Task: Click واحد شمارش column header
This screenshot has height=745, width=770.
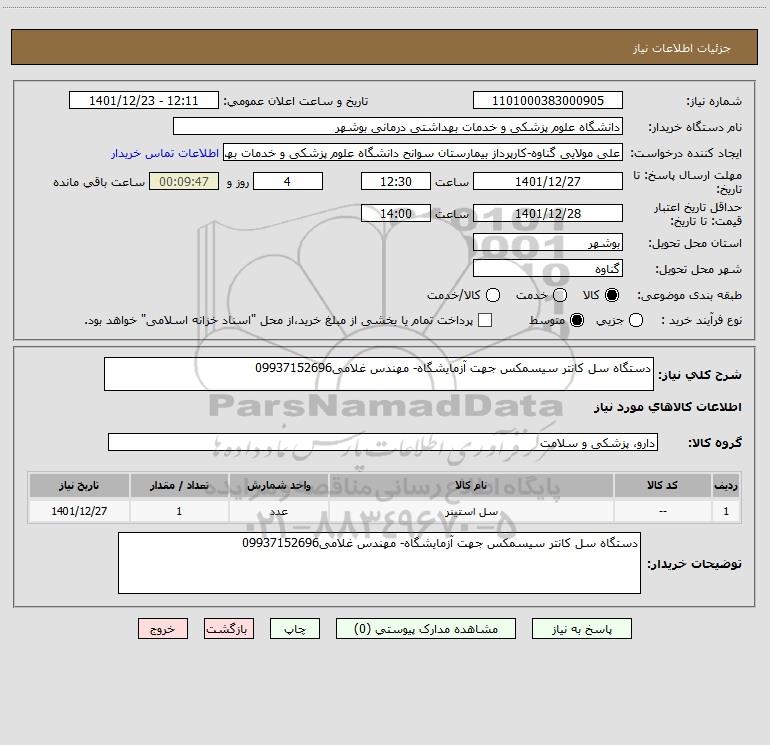Action: (x=278, y=486)
